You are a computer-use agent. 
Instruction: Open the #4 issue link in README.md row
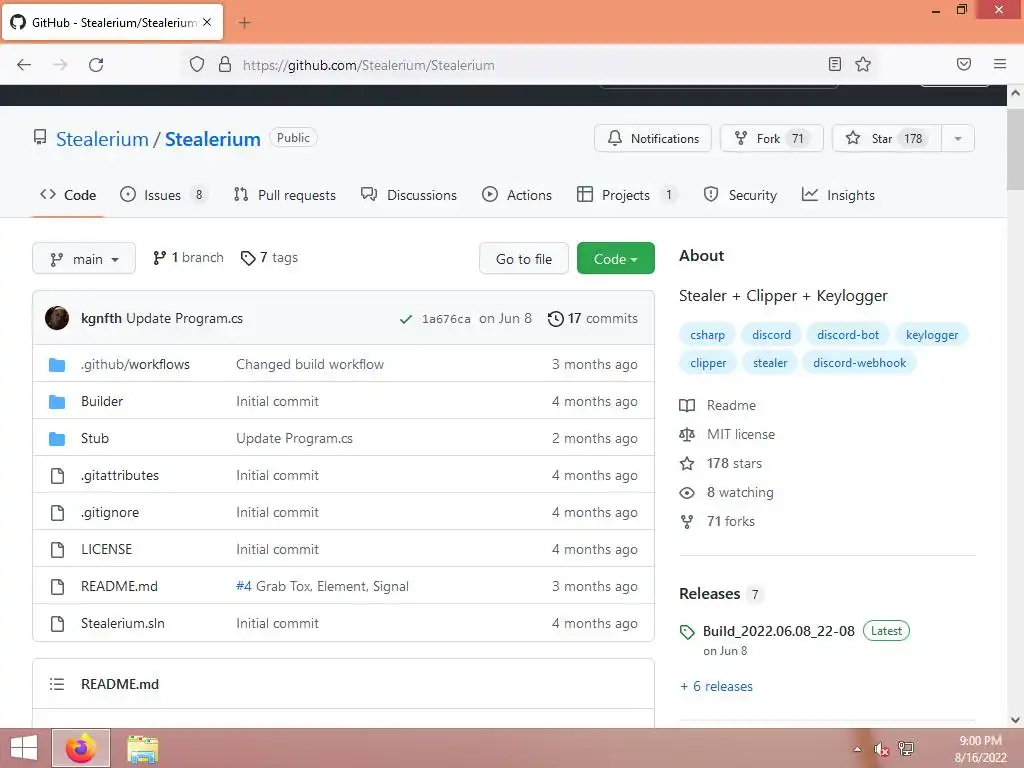(244, 586)
